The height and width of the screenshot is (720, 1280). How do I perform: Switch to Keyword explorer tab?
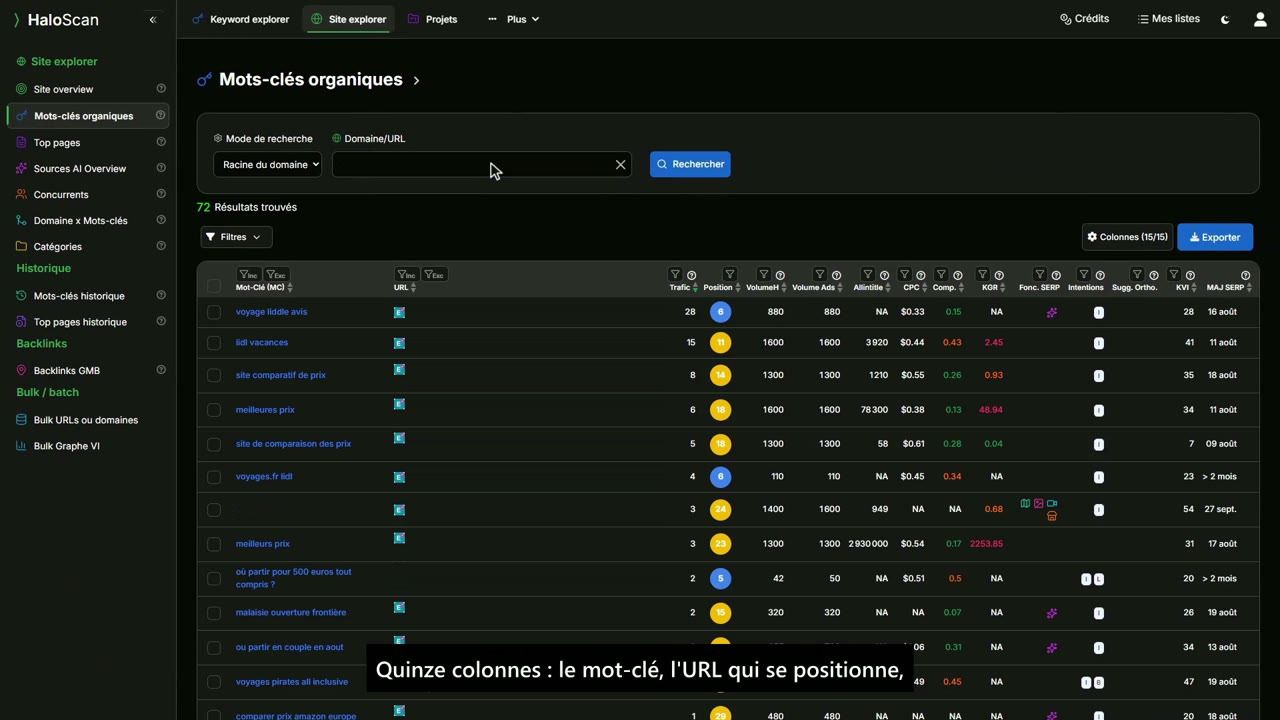(241, 19)
